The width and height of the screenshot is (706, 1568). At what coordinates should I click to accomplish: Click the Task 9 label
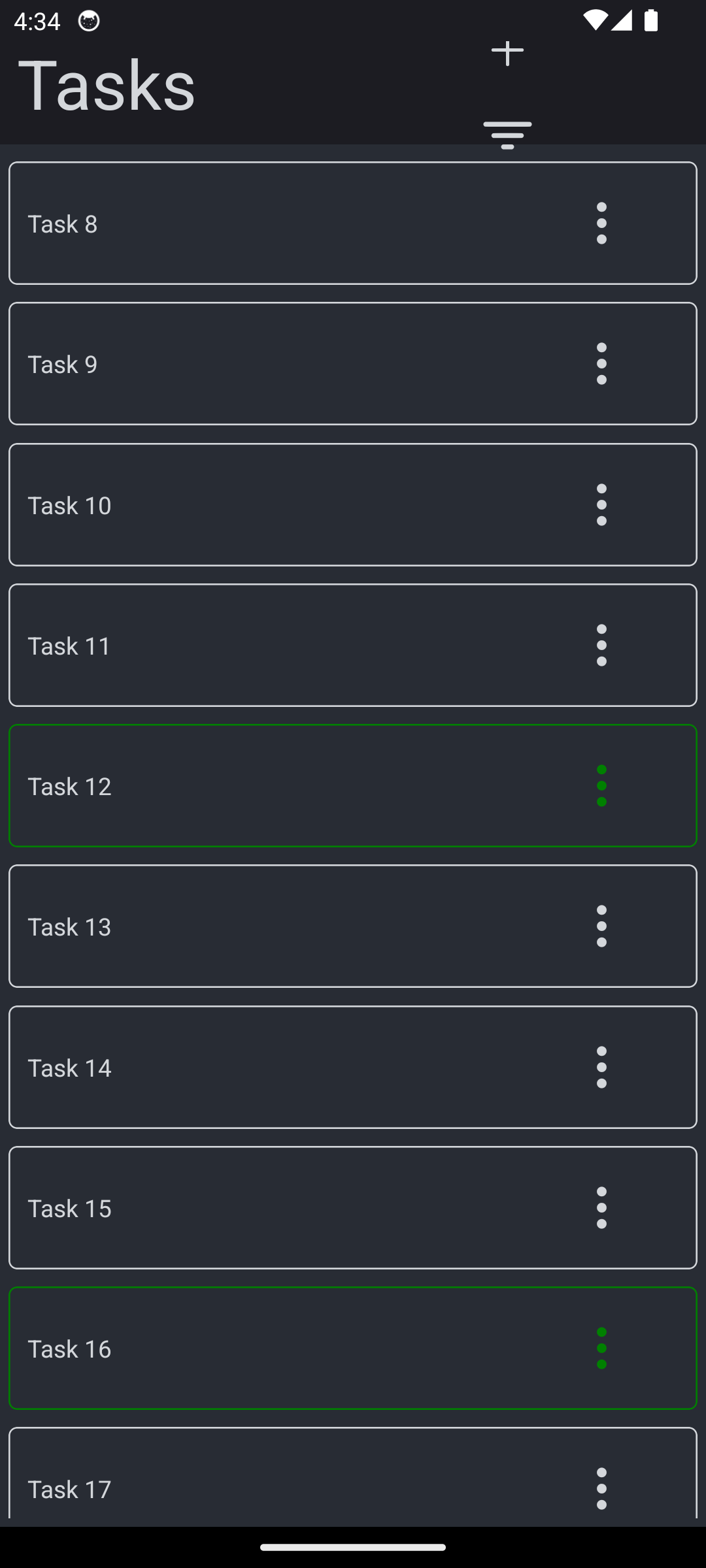tap(63, 365)
